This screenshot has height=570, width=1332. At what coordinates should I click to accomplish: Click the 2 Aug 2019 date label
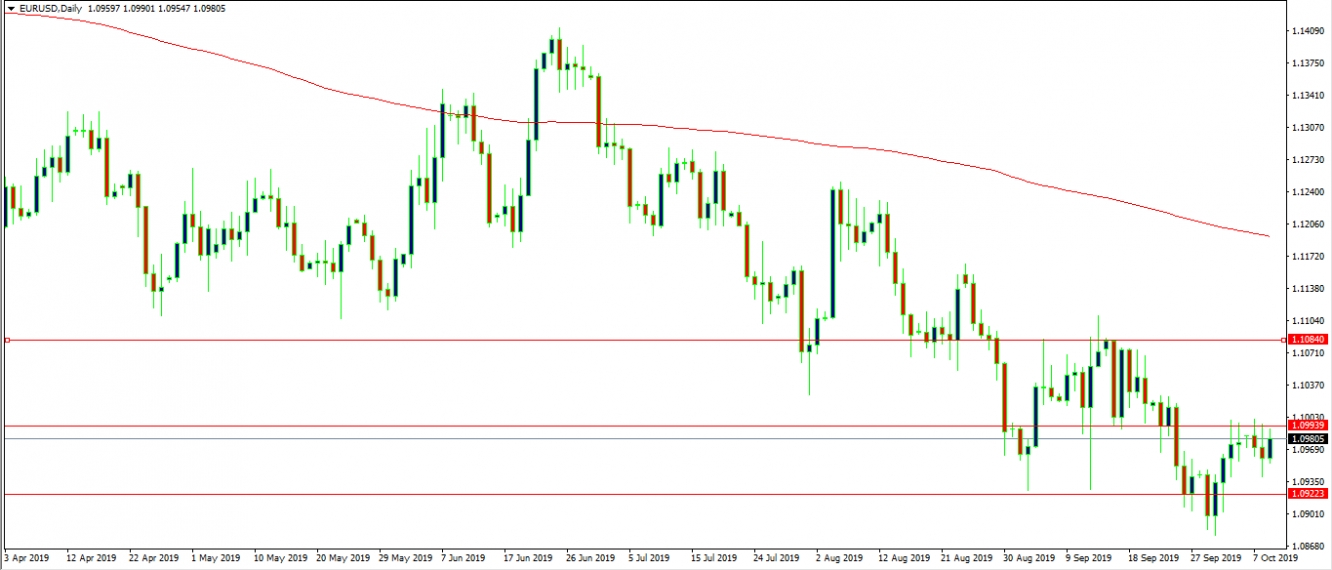tap(837, 558)
